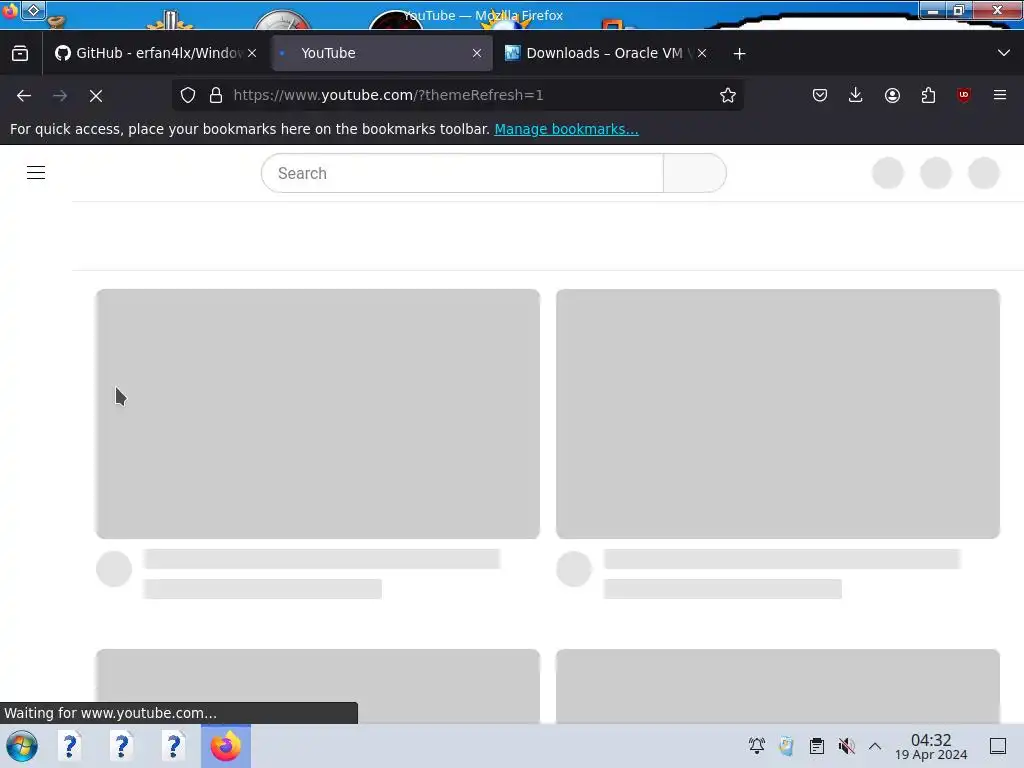Close the GitHub tab
Screen dimensions: 1024x768
point(252,54)
